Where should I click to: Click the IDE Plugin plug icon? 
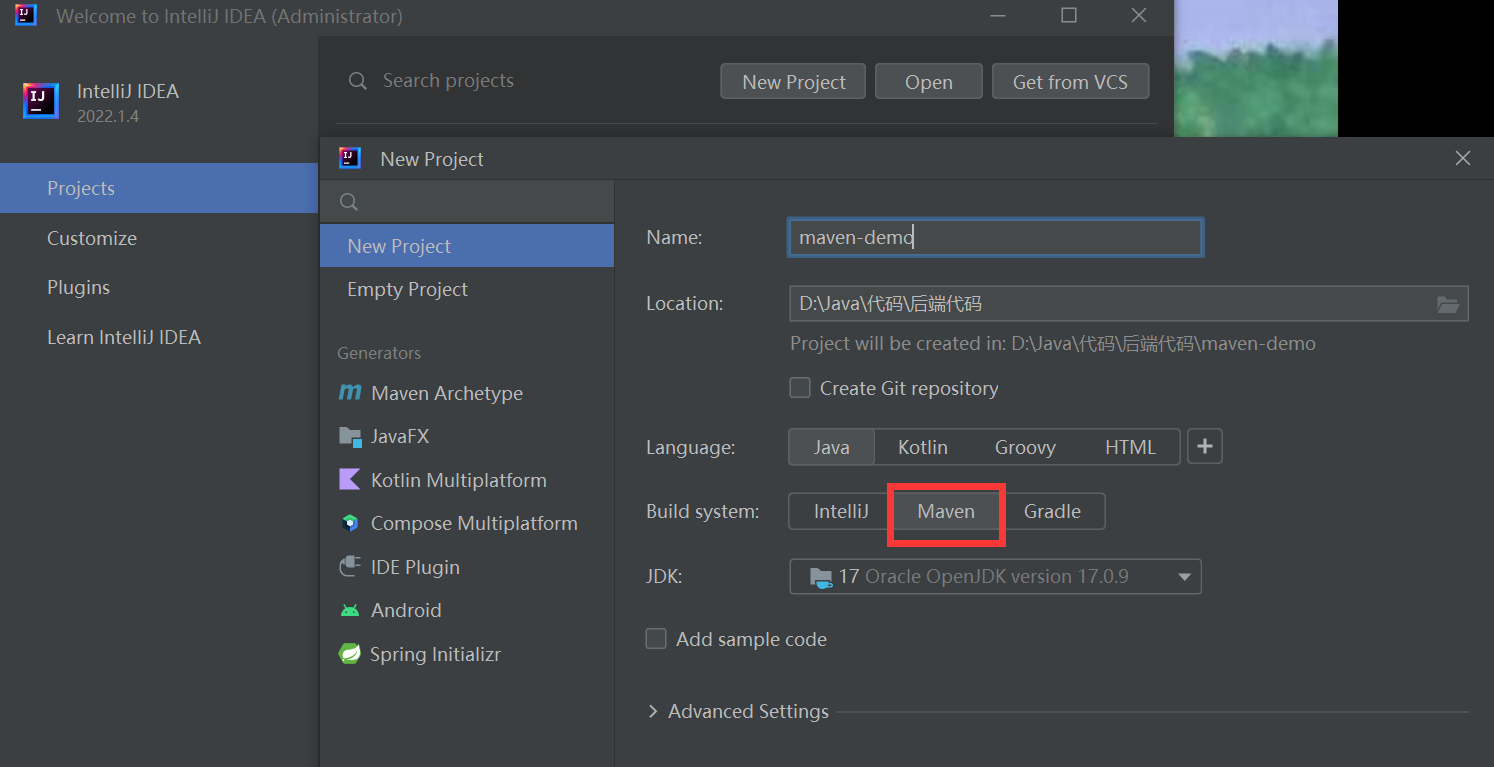point(350,567)
